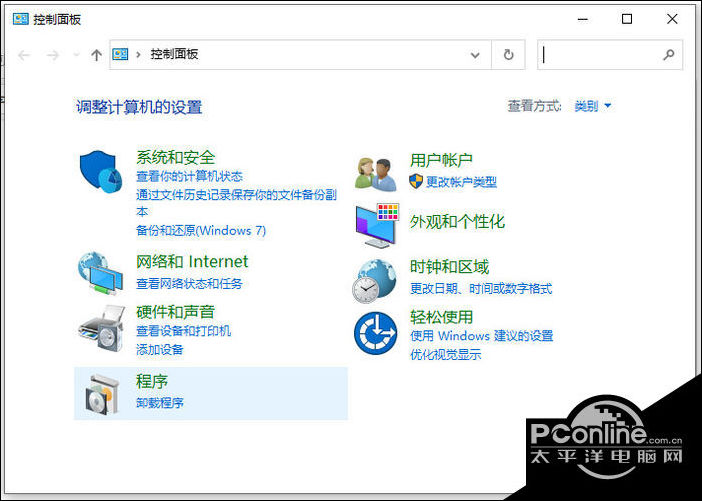Viewport: 702px width, 501px height.
Task: Open the 系统和安全 category
Action: 176,157
